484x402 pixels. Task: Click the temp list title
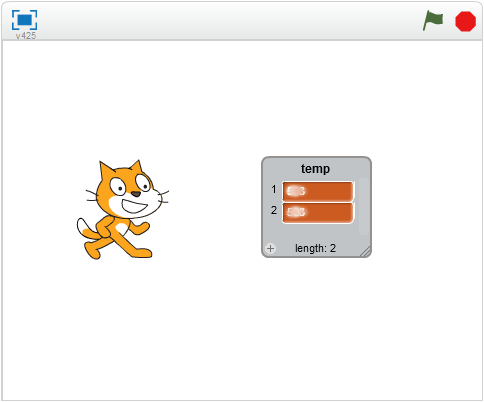click(x=315, y=168)
